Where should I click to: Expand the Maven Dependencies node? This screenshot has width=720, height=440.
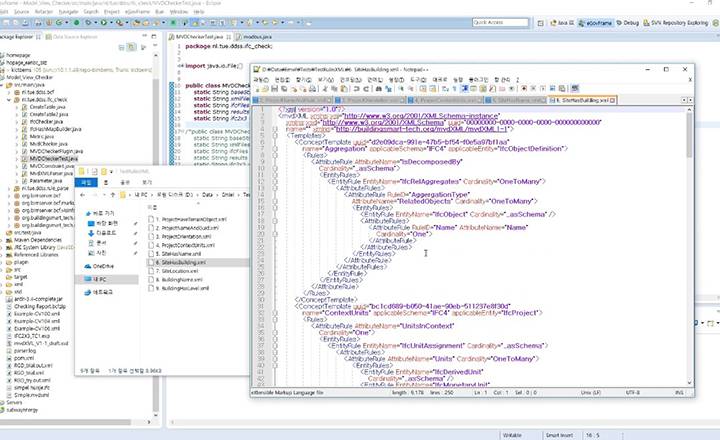click(3, 239)
